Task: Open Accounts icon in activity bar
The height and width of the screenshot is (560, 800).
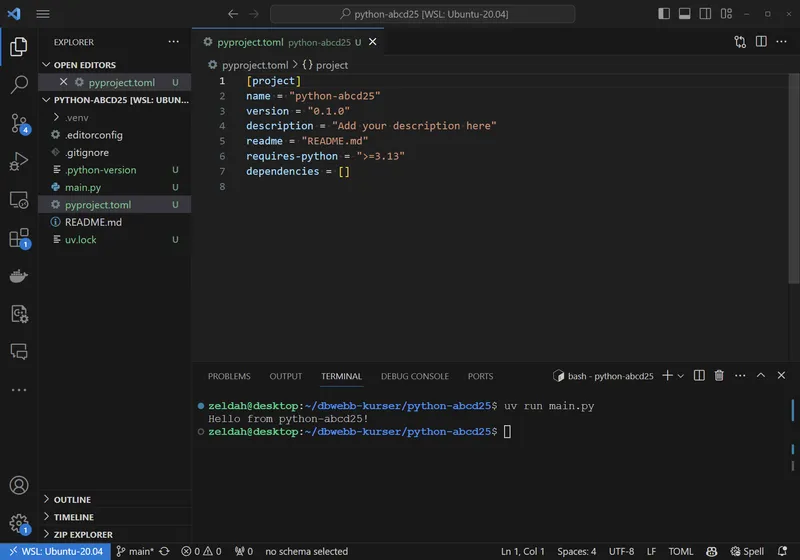Action: pyautogui.click(x=19, y=485)
